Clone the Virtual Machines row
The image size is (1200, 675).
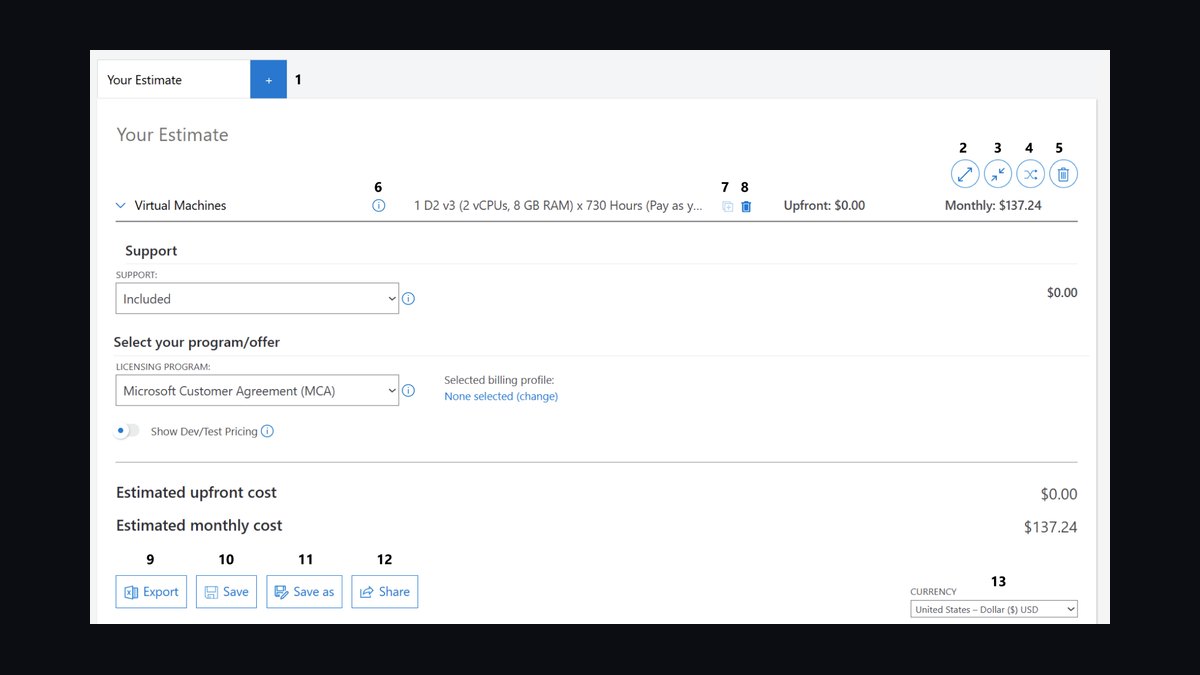tap(727, 206)
